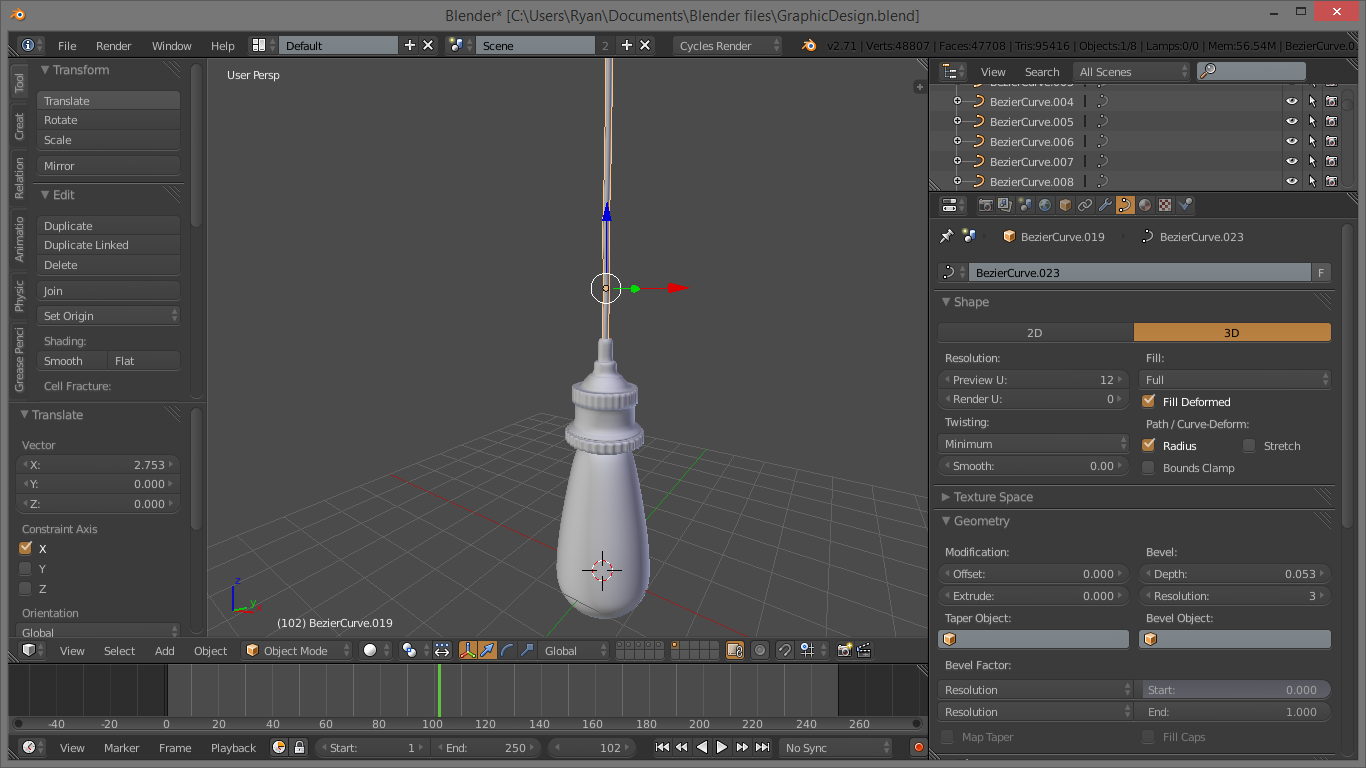Enable the Y constraint axis checkbox

point(26,568)
